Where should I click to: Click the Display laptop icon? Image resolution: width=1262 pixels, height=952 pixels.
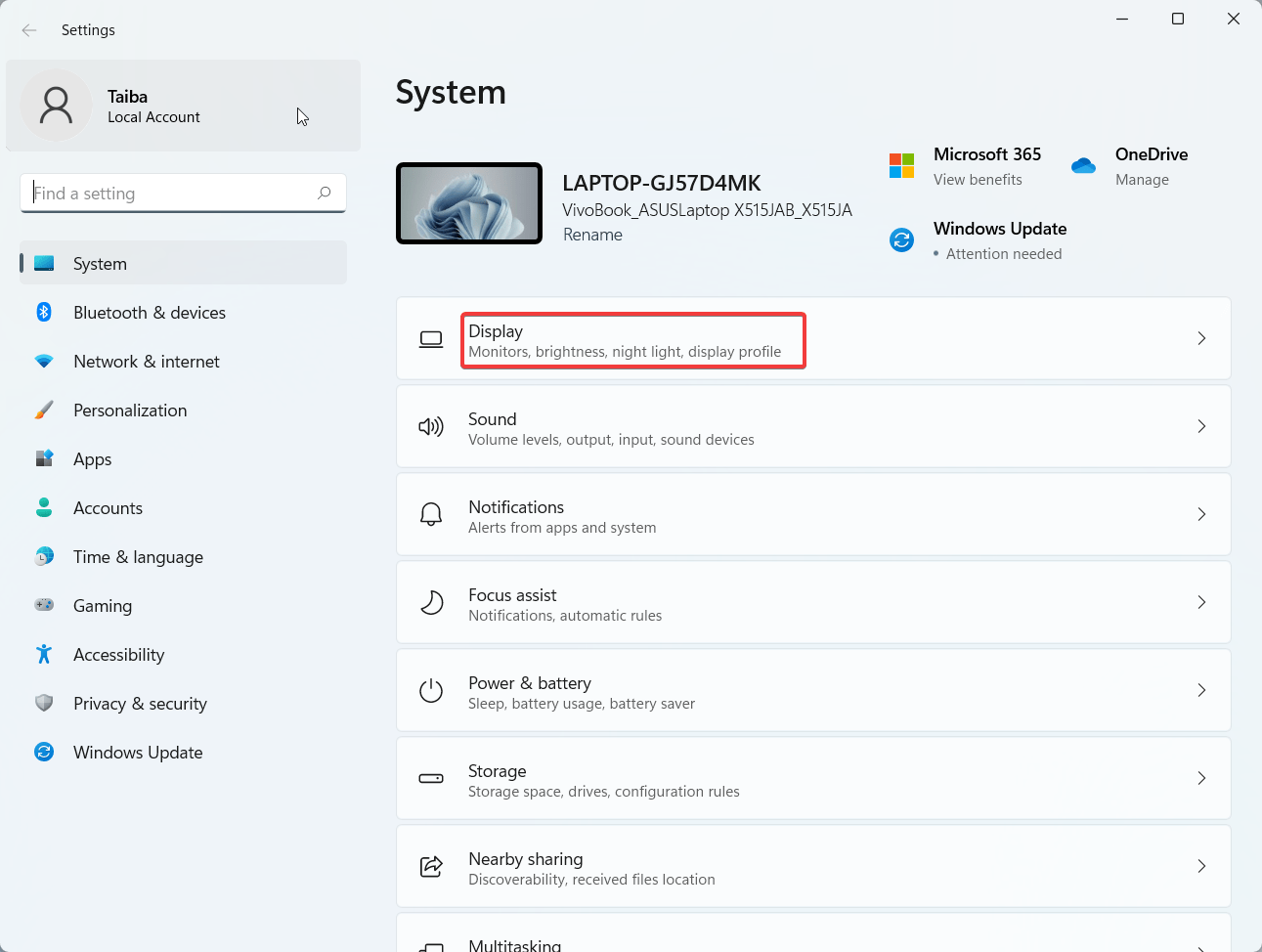(431, 339)
